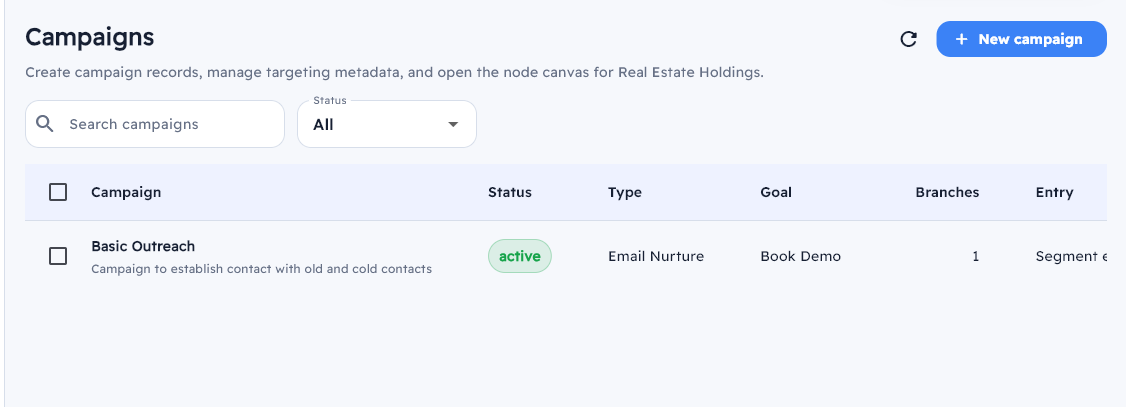Open the Status filter showing All
1126x407 pixels.
click(x=386, y=125)
